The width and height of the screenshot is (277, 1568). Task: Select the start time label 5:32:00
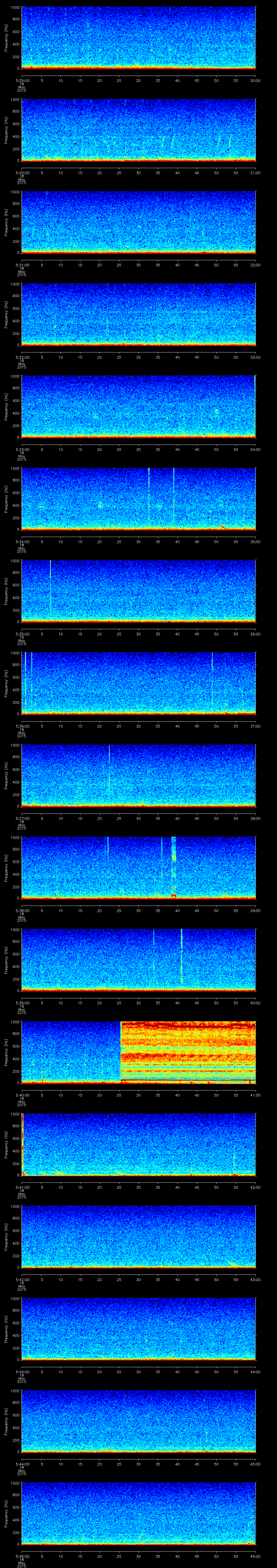pos(22,357)
